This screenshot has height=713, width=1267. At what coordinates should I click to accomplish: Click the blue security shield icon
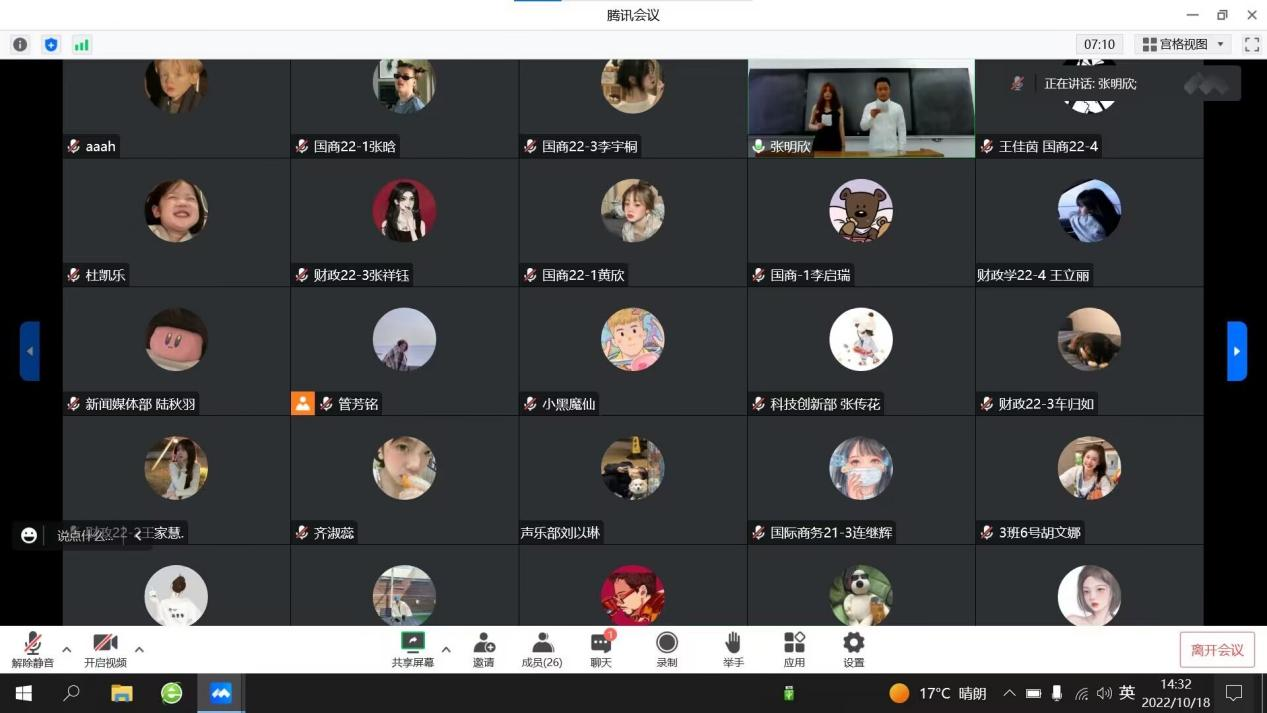tap(51, 45)
